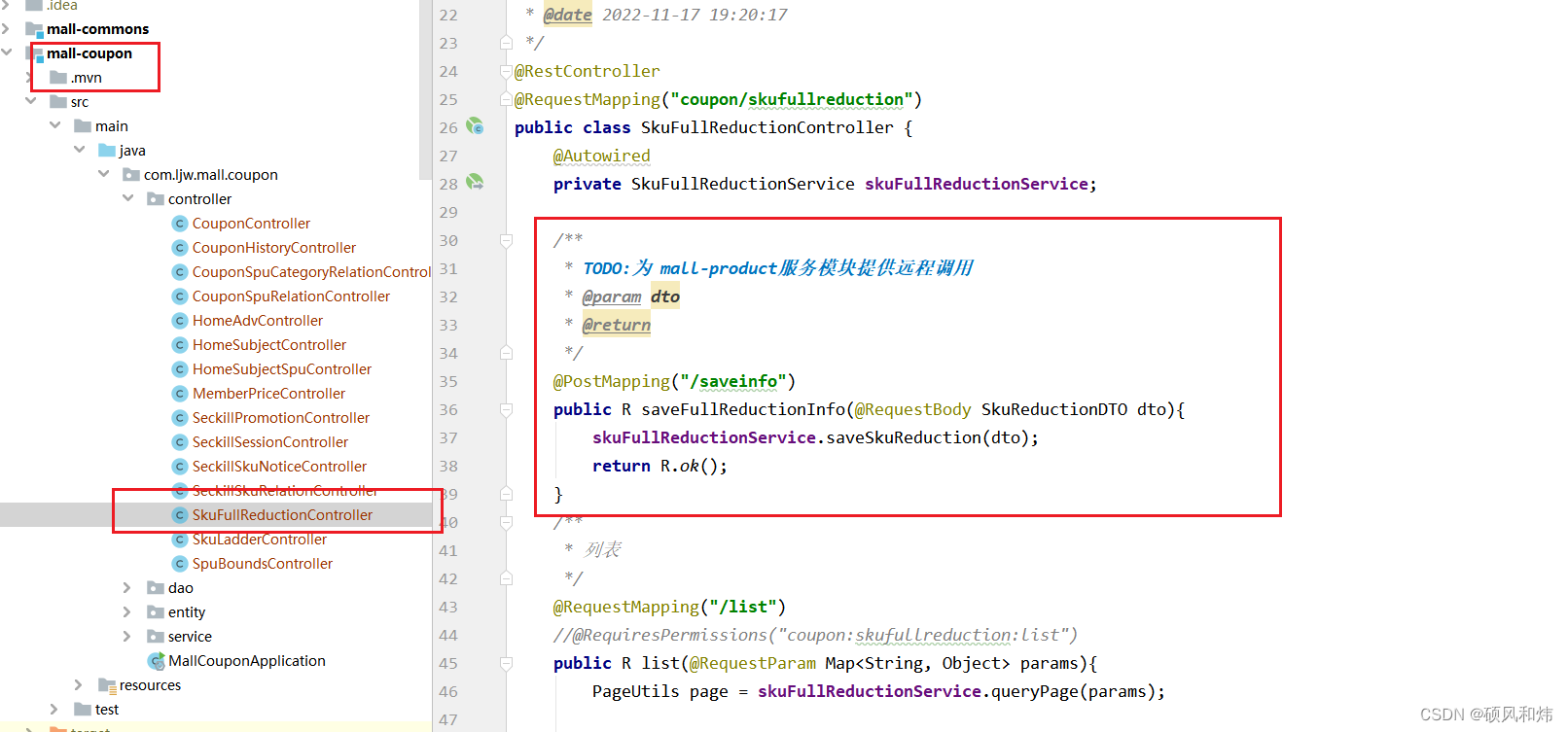
Task: Select HomeAdvController in the tree
Action: 258,321
